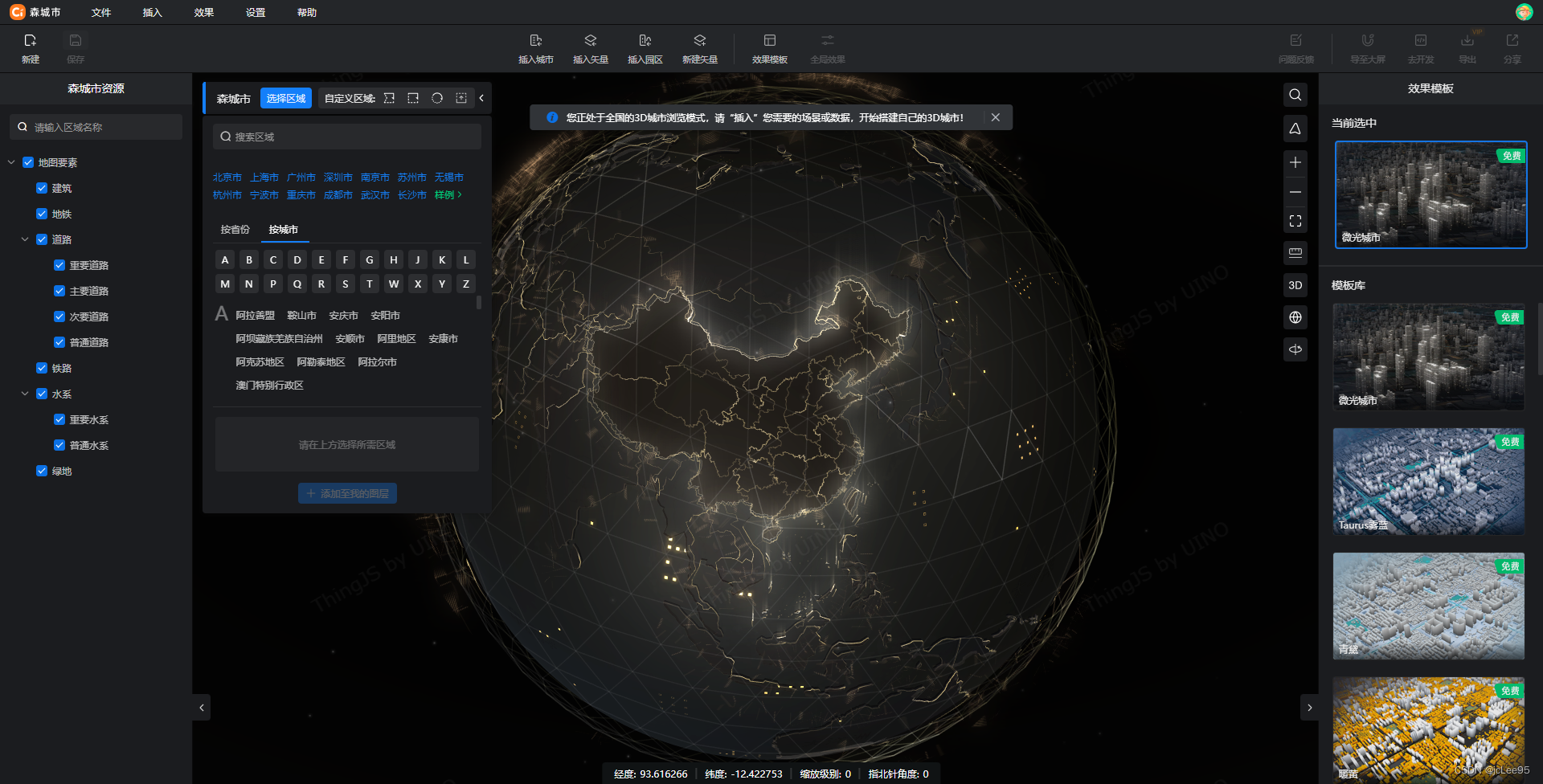Viewport: 1543px width, 784px height.
Task: Open the user avatar in the top right
Action: 1525,12
